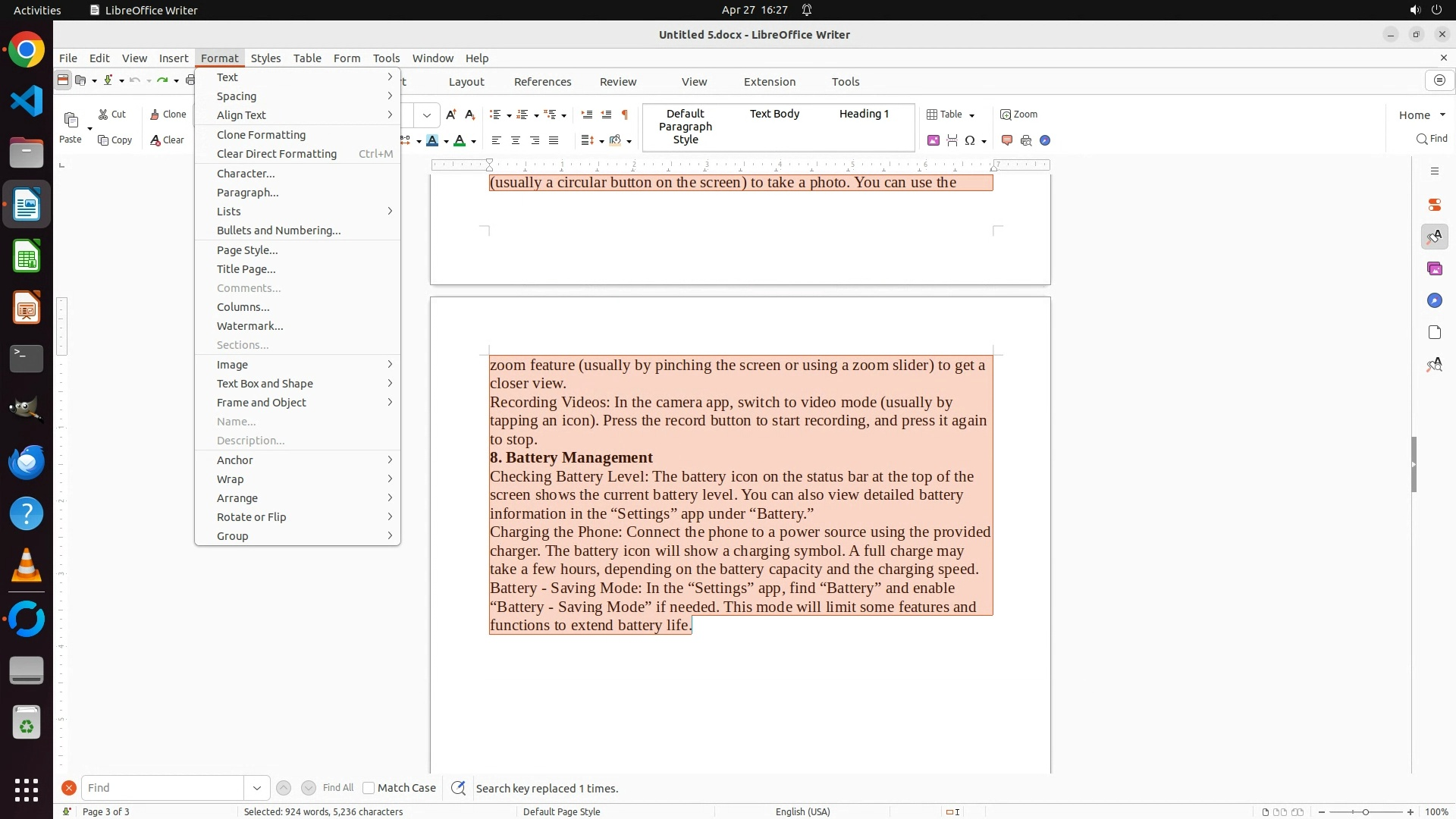Switch to the References tab
Viewport: 1456px width, 819px height.
[x=542, y=82]
